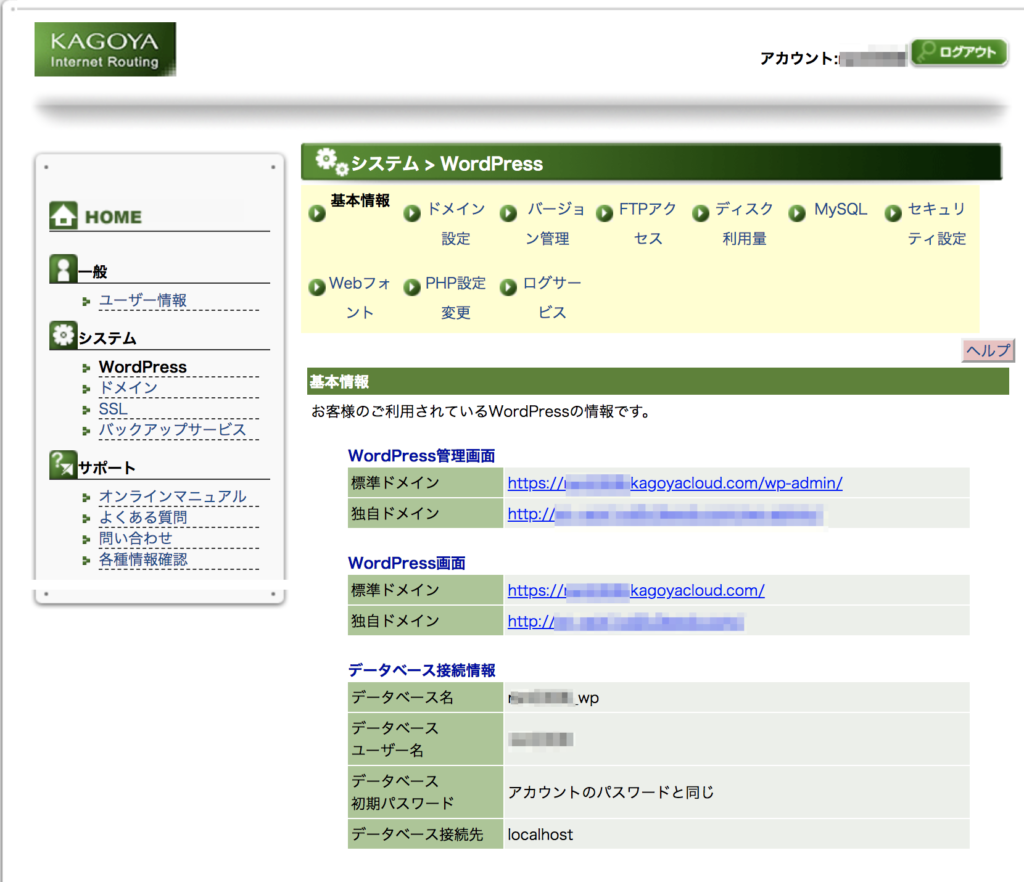Click the データベース接続先 label cell
This screenshot has height=882, width=1024.
click(425, 834)
